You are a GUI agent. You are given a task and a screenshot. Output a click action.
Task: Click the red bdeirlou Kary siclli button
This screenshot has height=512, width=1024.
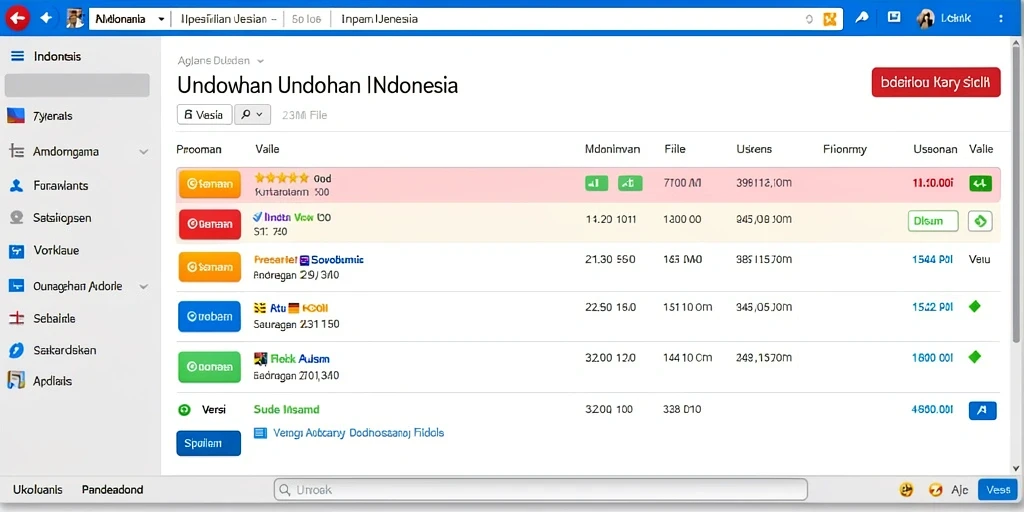[936, 82]
